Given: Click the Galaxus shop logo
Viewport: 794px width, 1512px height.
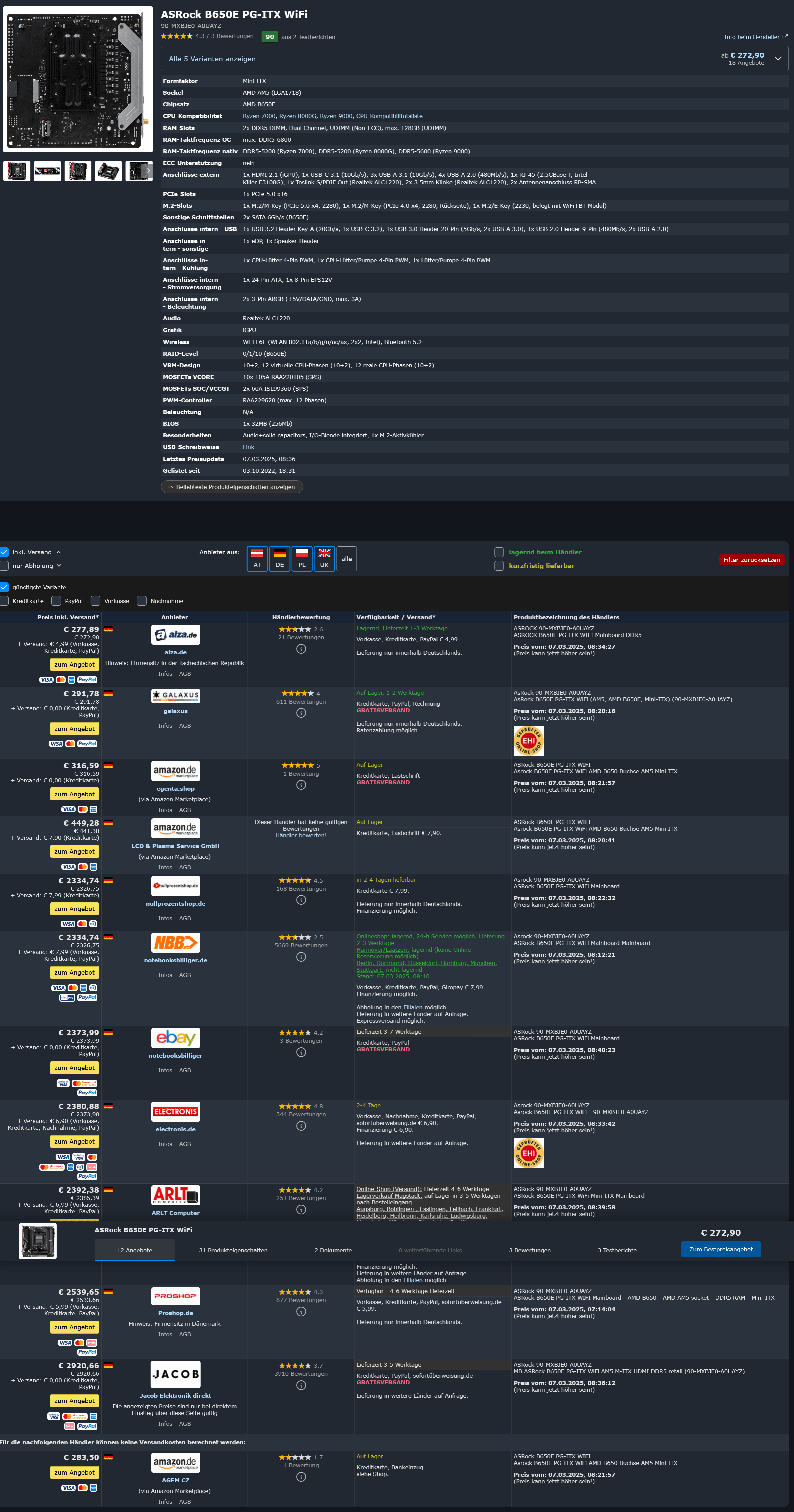Looking at the screenshot, I should pyautogui.click(x=176, y=696).
